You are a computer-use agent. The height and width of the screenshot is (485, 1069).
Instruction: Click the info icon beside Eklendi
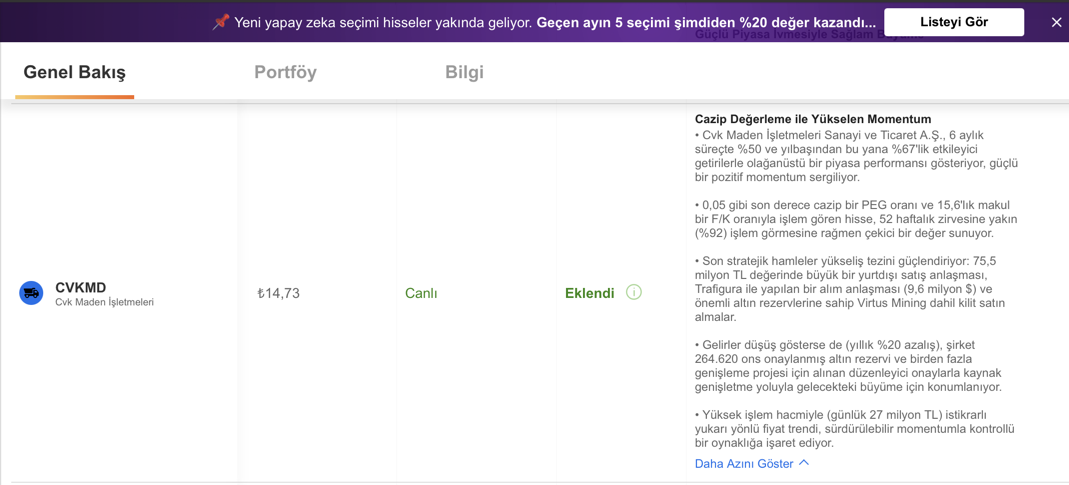click(x=633, y=293)
